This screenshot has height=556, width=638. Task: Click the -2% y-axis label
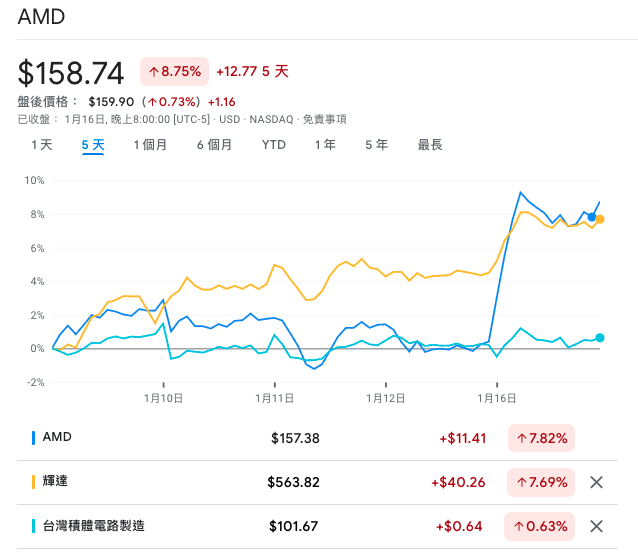click(x=35, y=382)
